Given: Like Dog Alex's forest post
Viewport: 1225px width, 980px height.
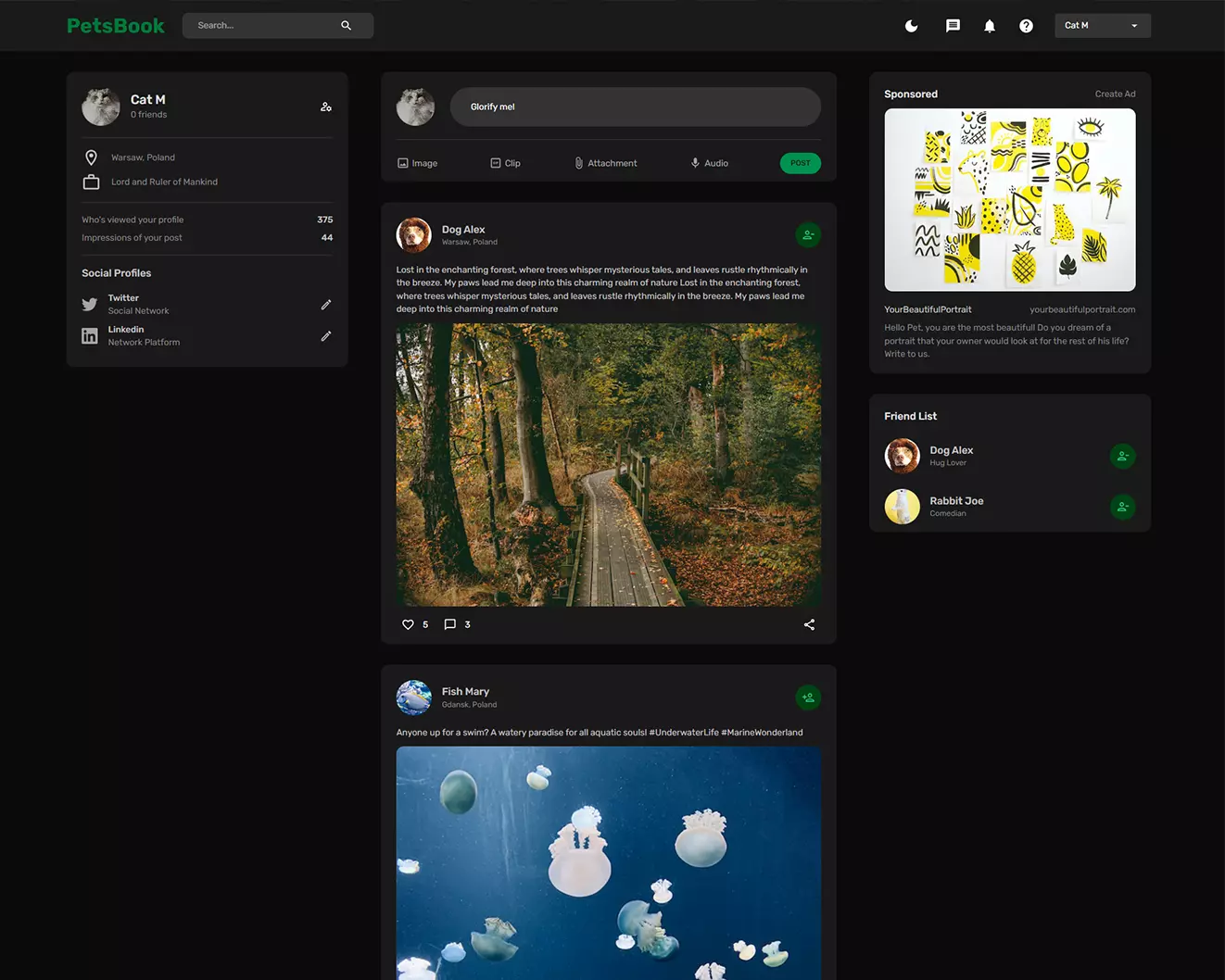Looking at the screenshot, I should click(x=408, y=624).
